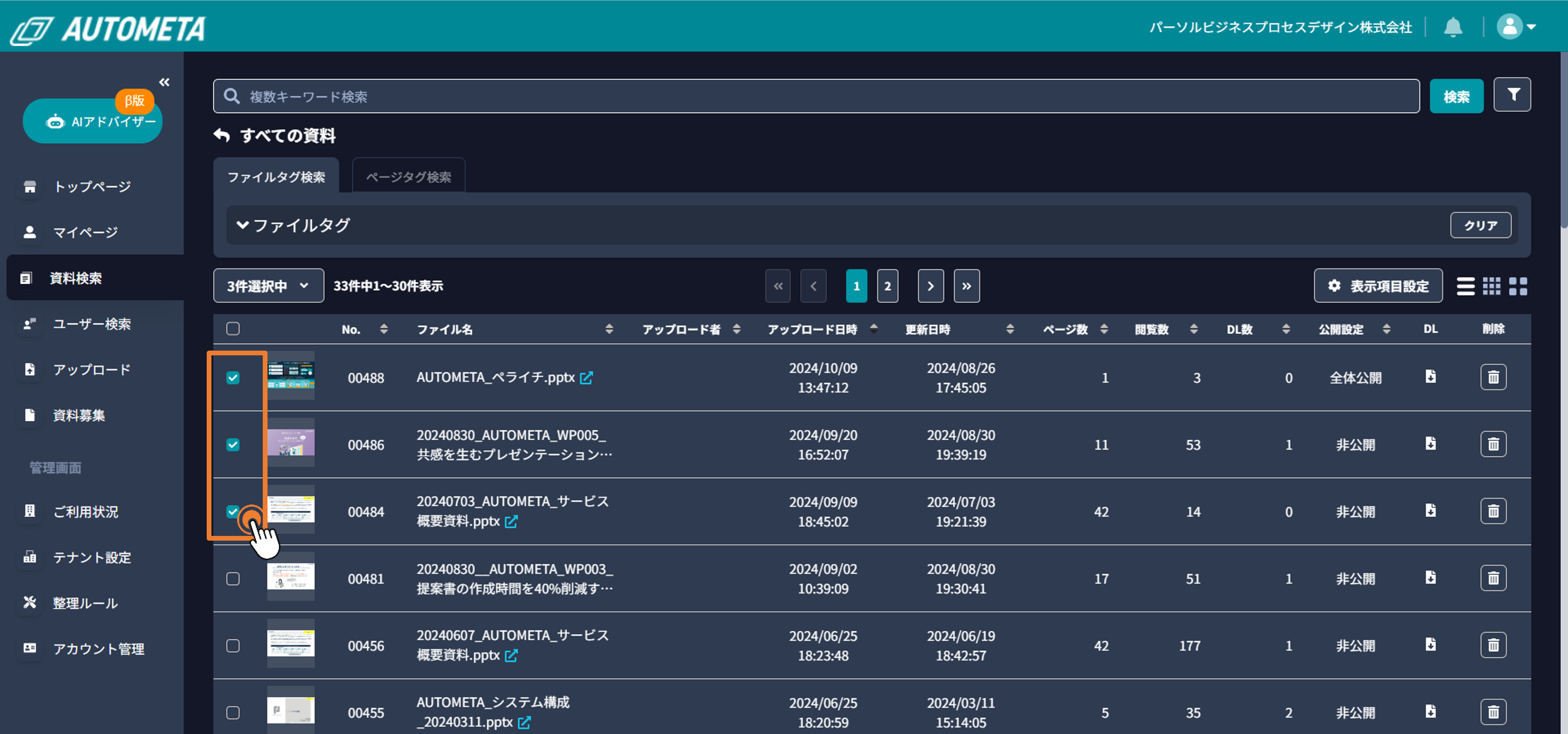The height and width of the screenshot is (734, 1568).
Task: Toggle the select-all header checkbox
Action: 233,329
